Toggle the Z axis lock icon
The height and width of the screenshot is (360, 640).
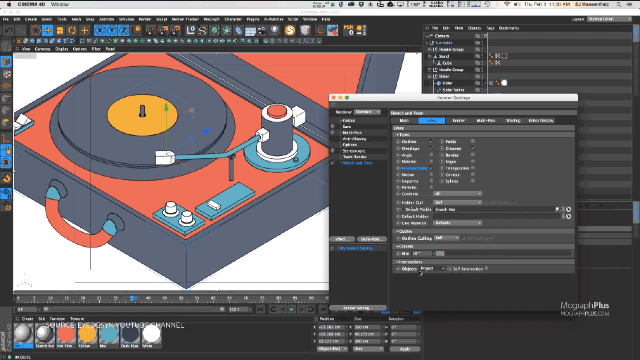point(124,30)
